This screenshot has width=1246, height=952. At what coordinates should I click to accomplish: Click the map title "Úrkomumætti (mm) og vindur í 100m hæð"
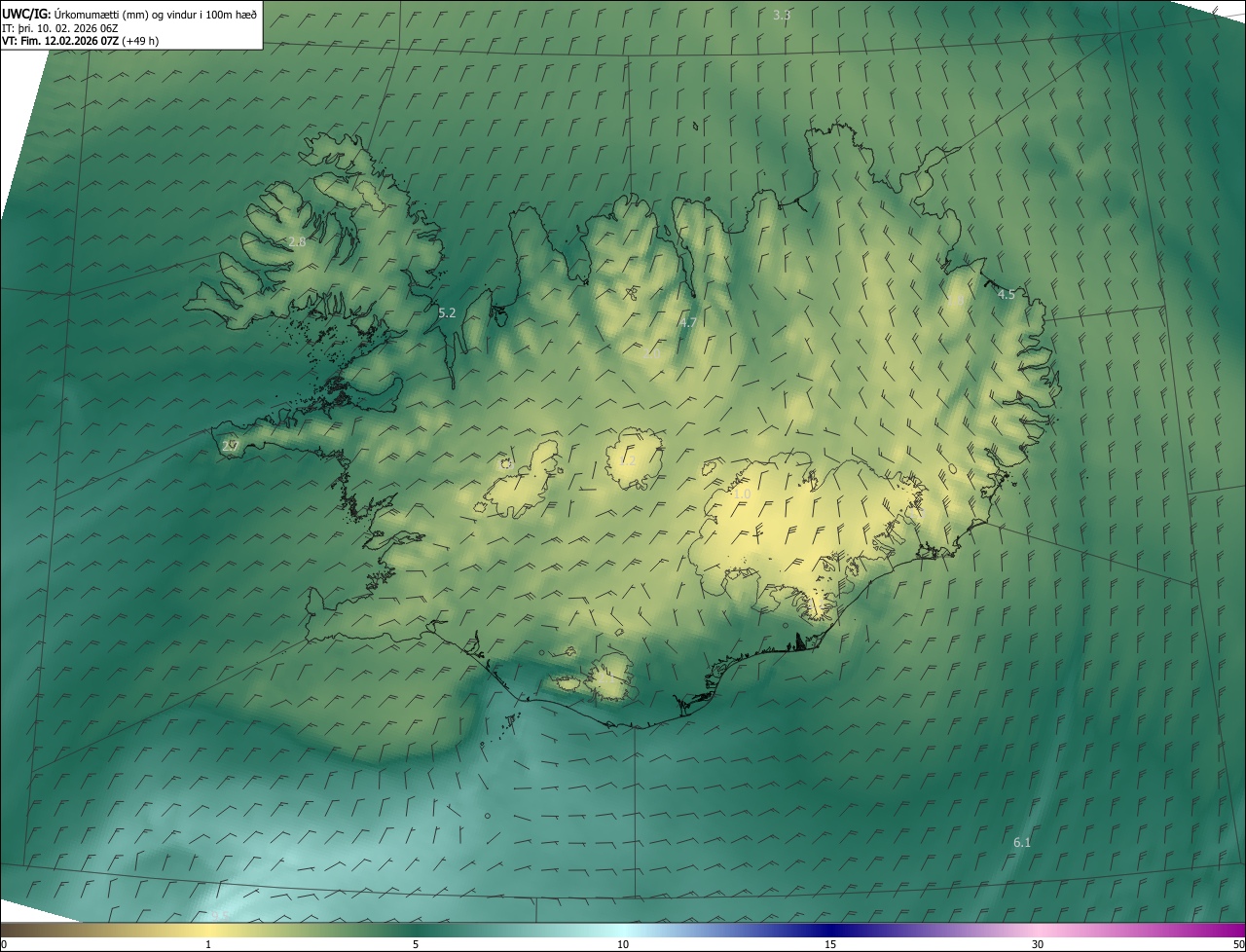[156, 14]
